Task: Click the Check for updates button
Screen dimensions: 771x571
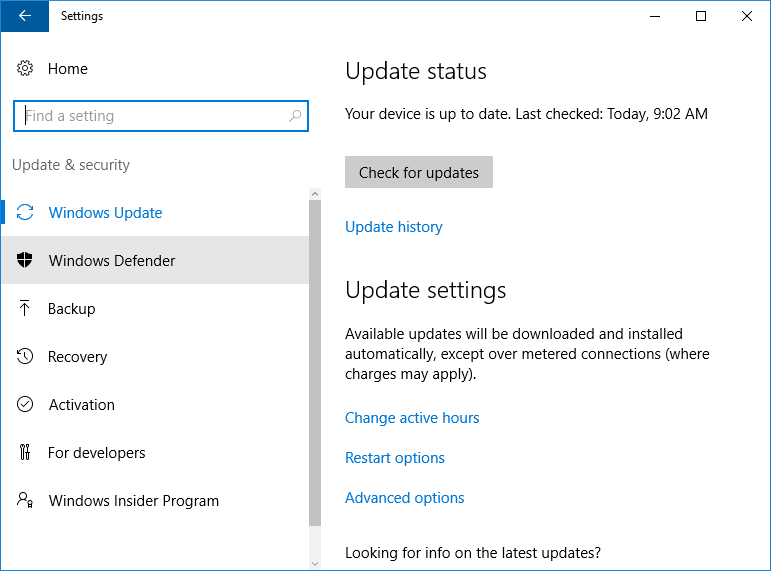Action: (418, 172)
